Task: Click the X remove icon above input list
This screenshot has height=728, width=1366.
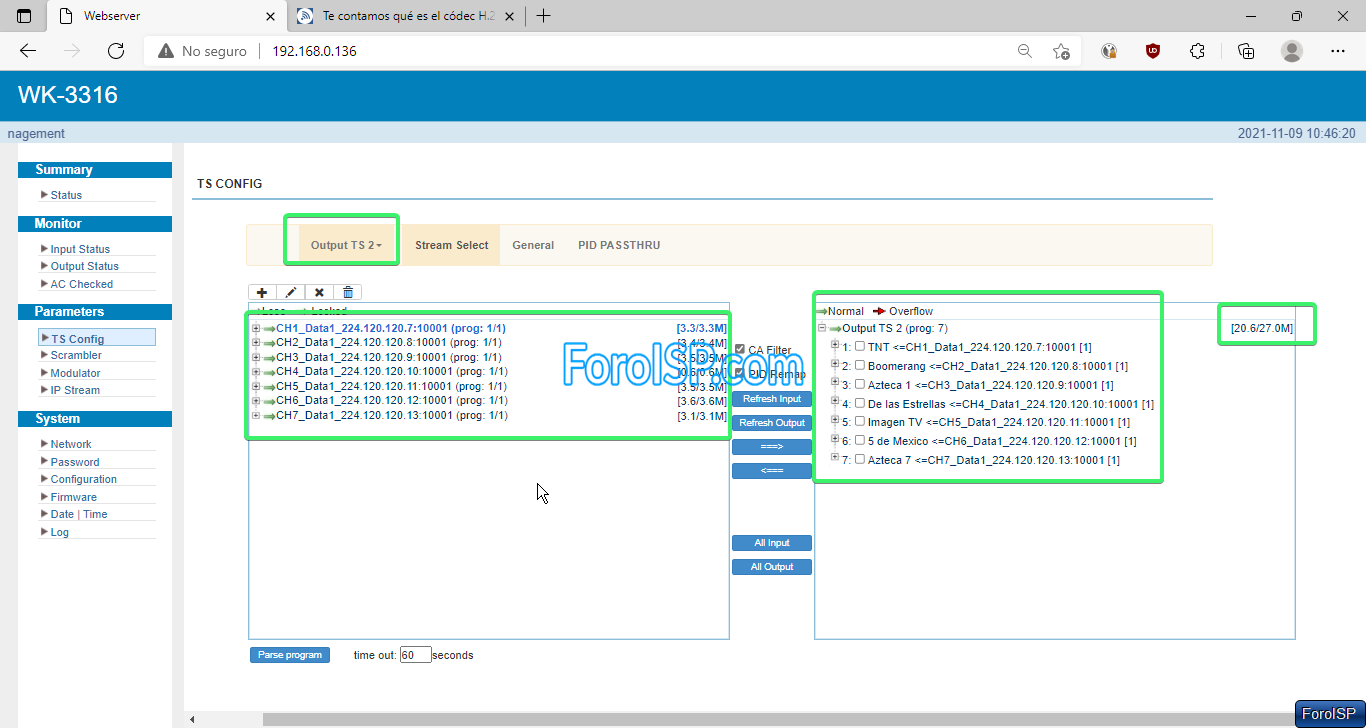Action: click(319, 292)
